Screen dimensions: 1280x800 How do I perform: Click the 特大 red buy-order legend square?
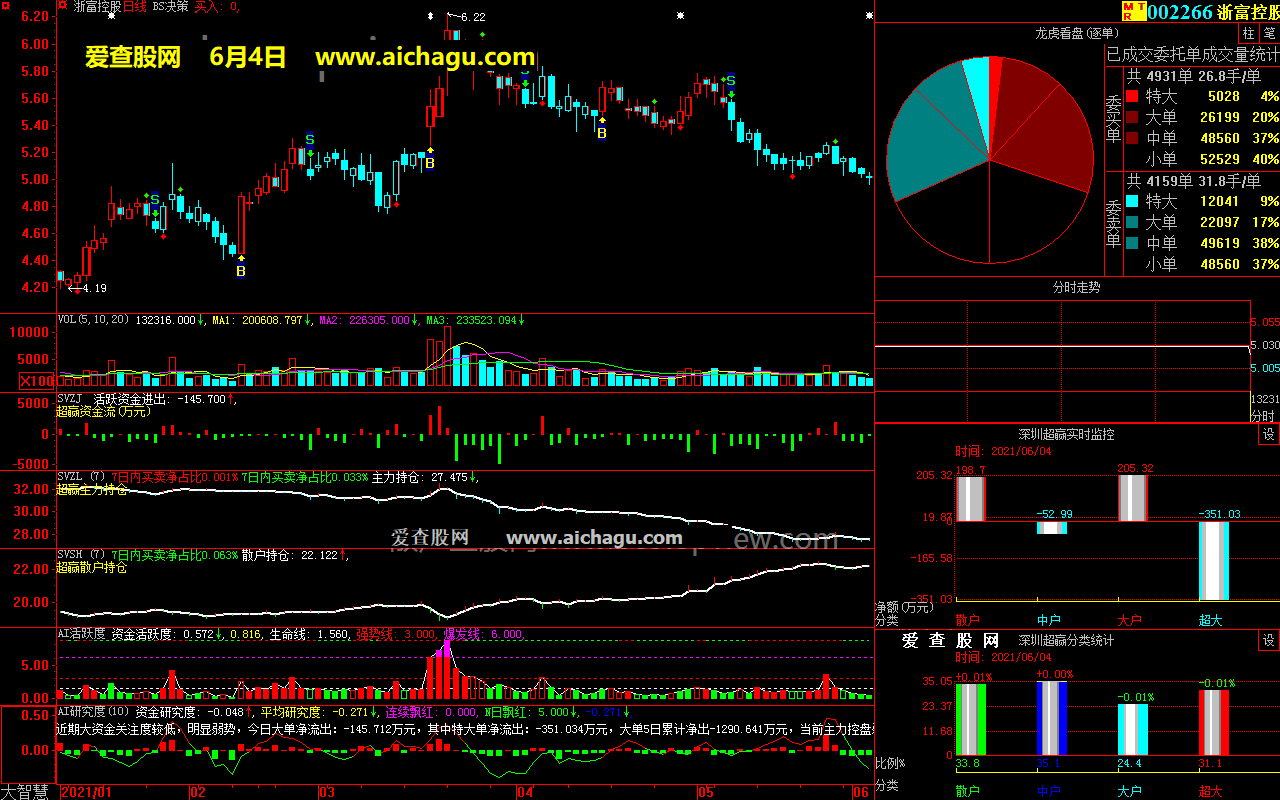click(1132, 97)
